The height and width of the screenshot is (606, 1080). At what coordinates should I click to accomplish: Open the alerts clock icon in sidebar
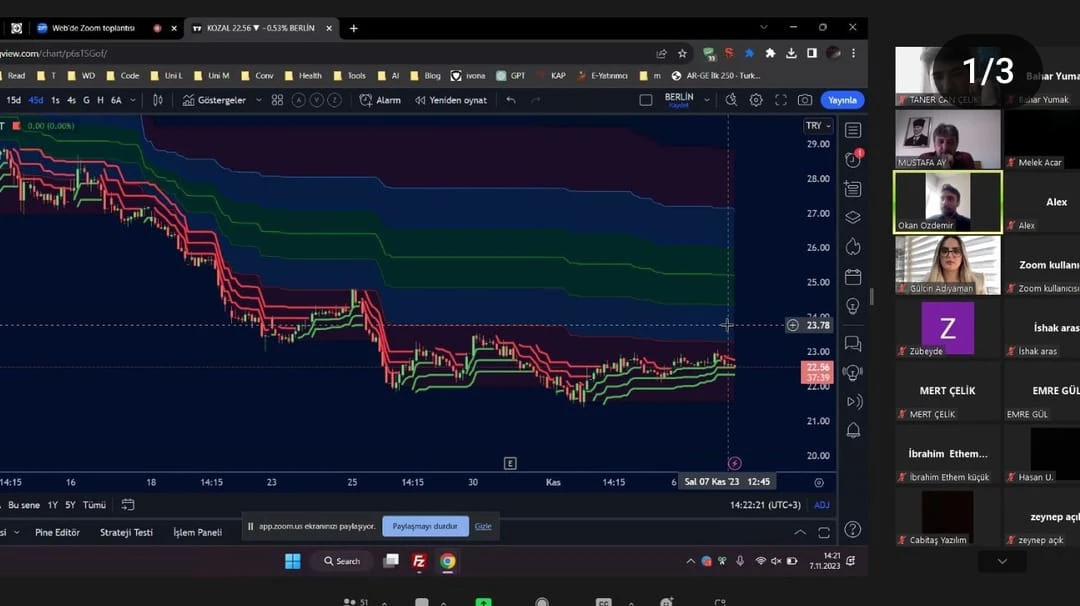point(853,159)
